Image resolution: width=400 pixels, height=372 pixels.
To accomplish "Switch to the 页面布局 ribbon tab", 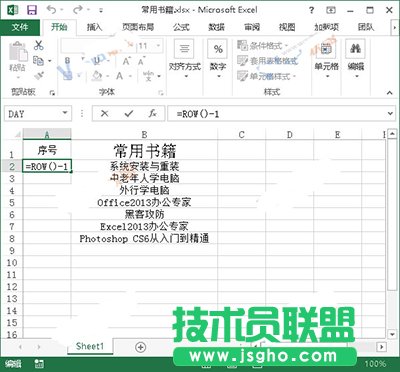I will [x=137, y=27].
